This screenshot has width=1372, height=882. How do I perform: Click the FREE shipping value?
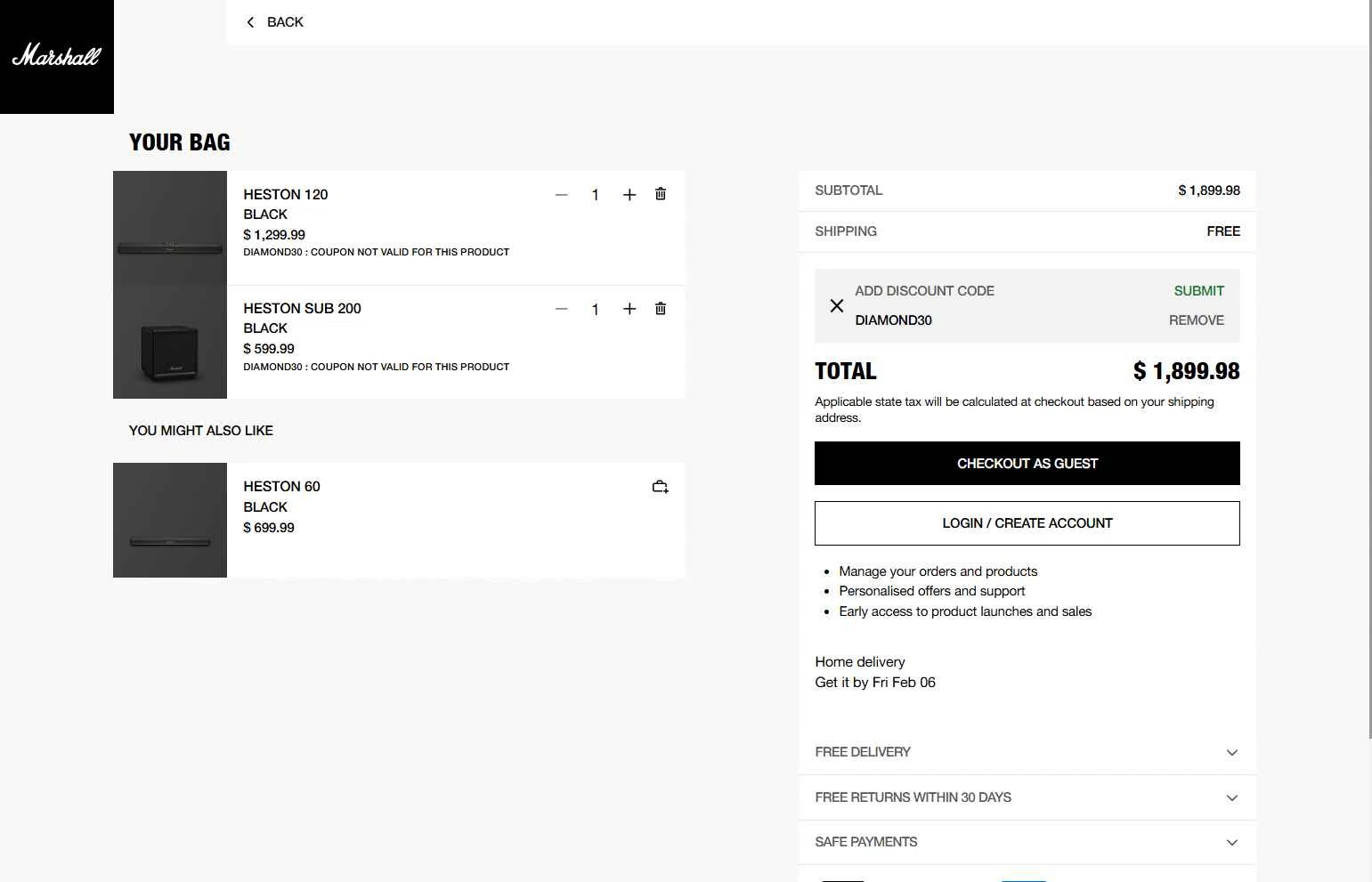(x=1223, y=231)
